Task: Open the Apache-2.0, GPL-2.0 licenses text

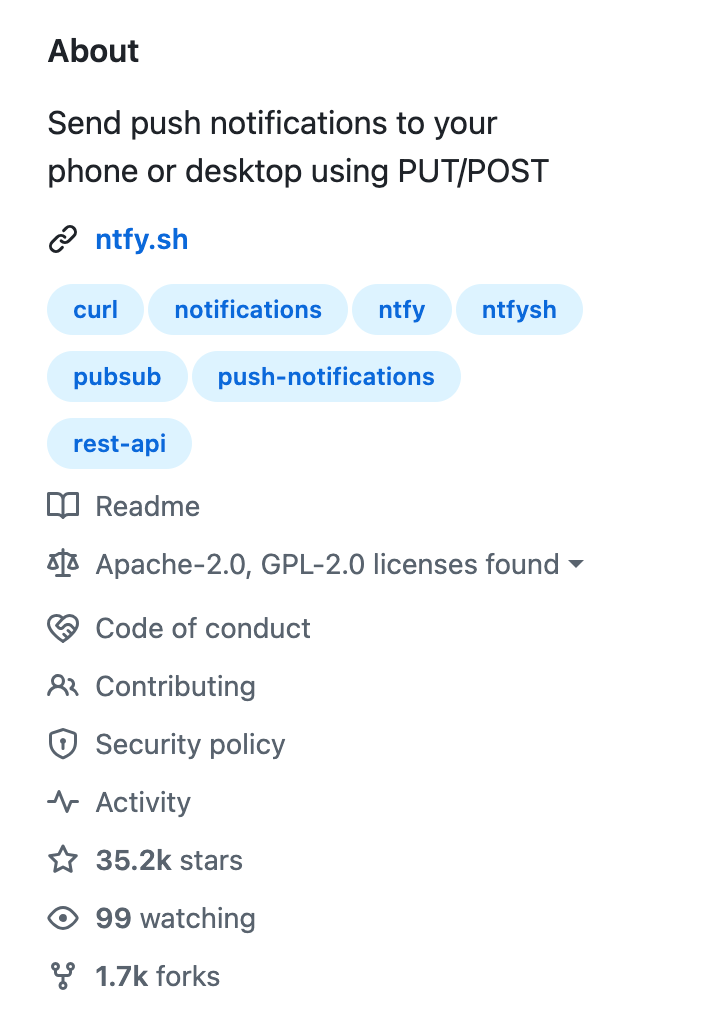Action: pyautogui.click(x=327, y=564)
